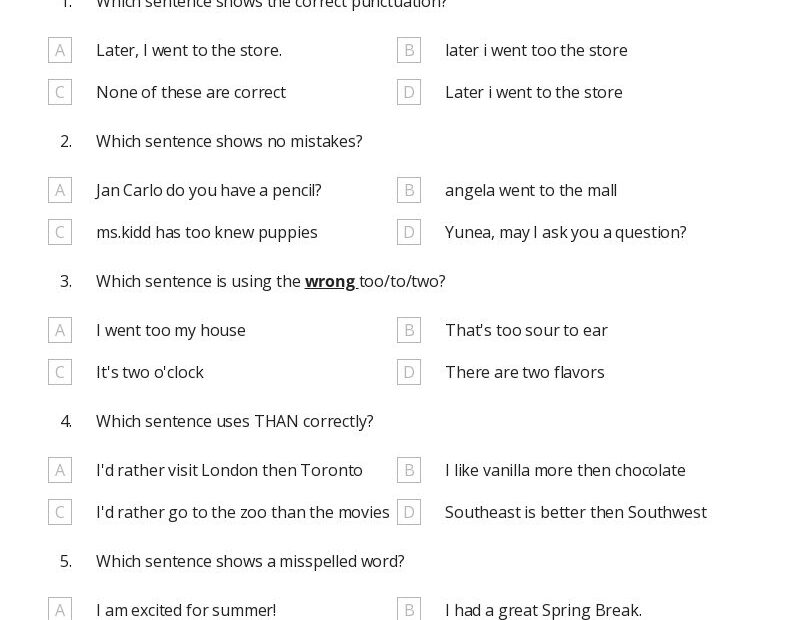Screen dimensions: 794x620
Task: Choose A 'I'd rather visit London then Toronto'
Action: (x=60, y=470)
